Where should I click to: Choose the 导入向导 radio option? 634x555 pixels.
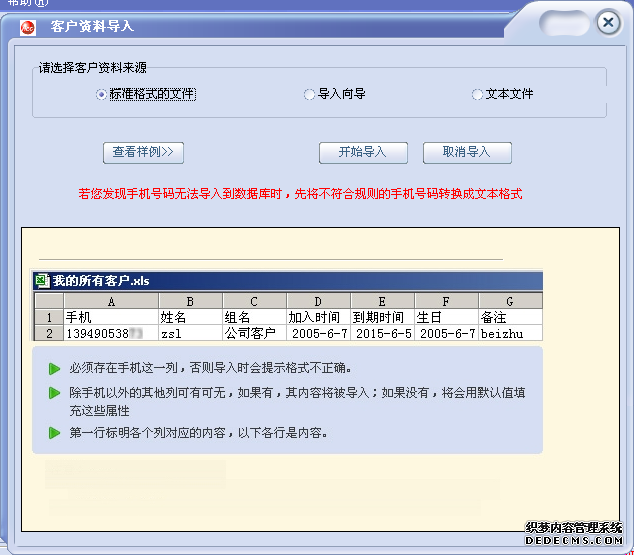309,95
